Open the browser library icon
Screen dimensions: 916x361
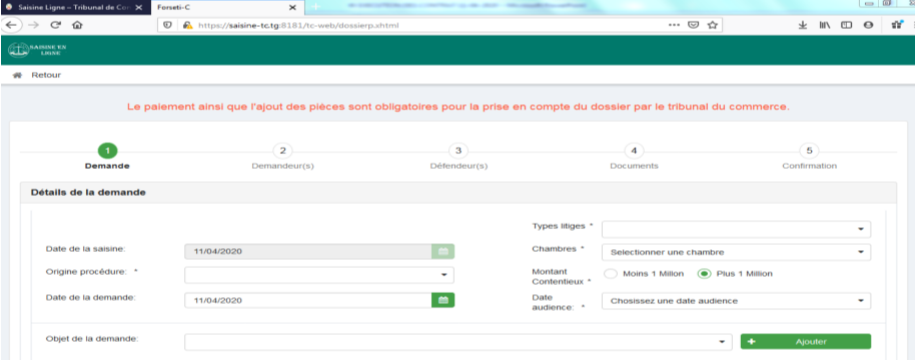point(824,25)
